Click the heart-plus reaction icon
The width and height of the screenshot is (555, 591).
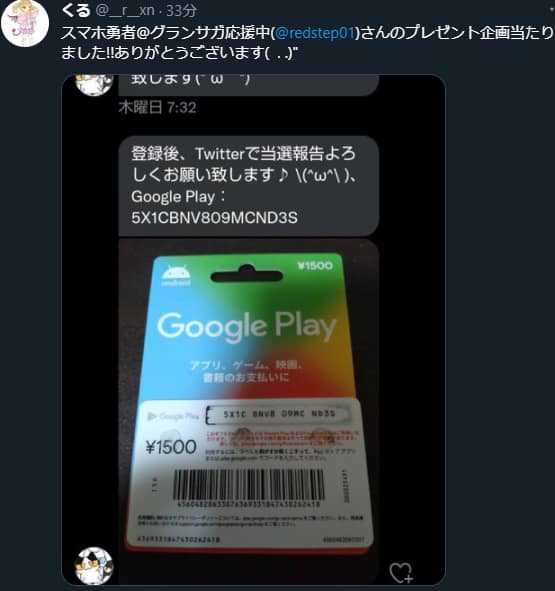(x=401, y=573)
